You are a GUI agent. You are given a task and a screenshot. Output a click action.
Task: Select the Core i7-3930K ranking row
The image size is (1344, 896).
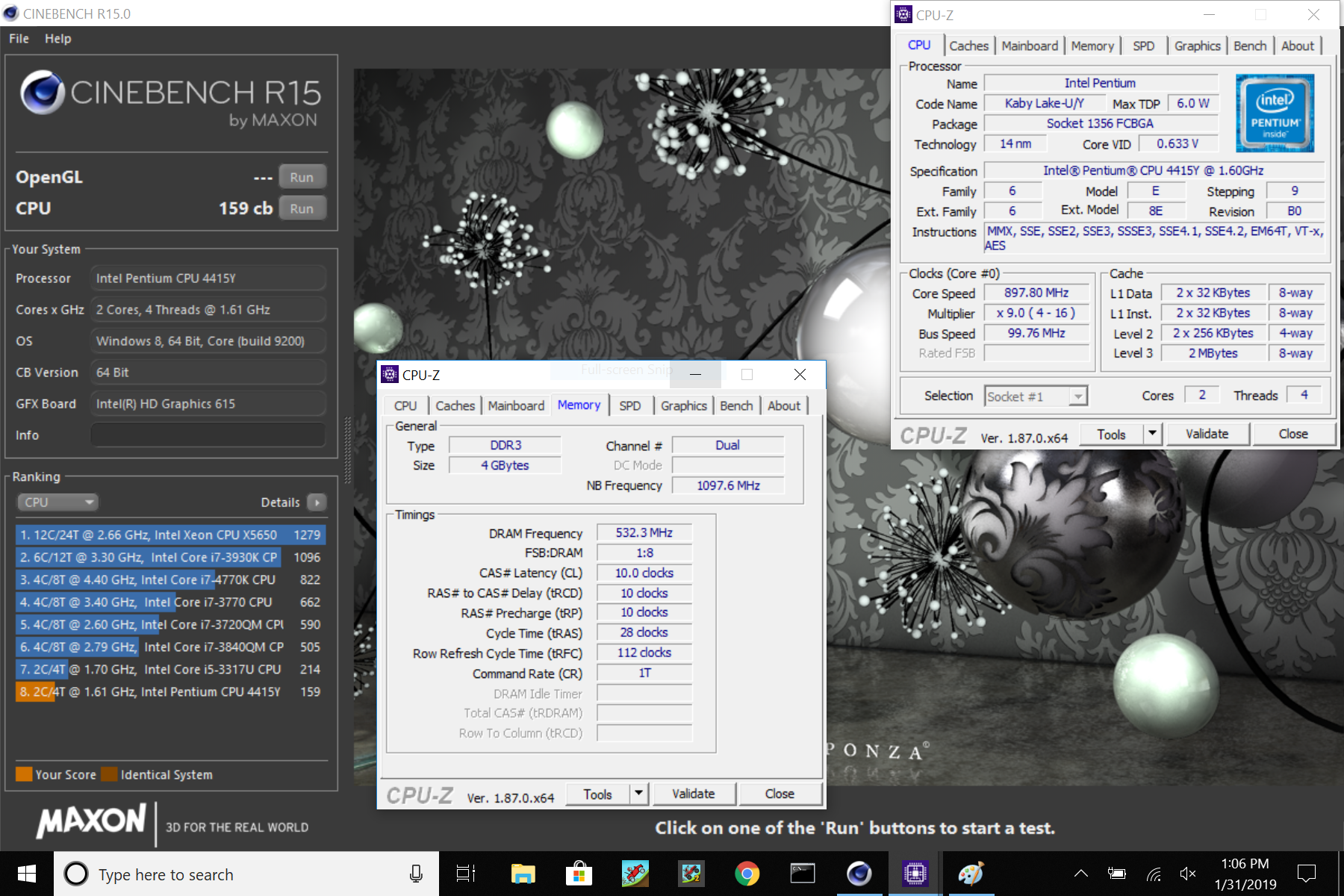[170, 557]
